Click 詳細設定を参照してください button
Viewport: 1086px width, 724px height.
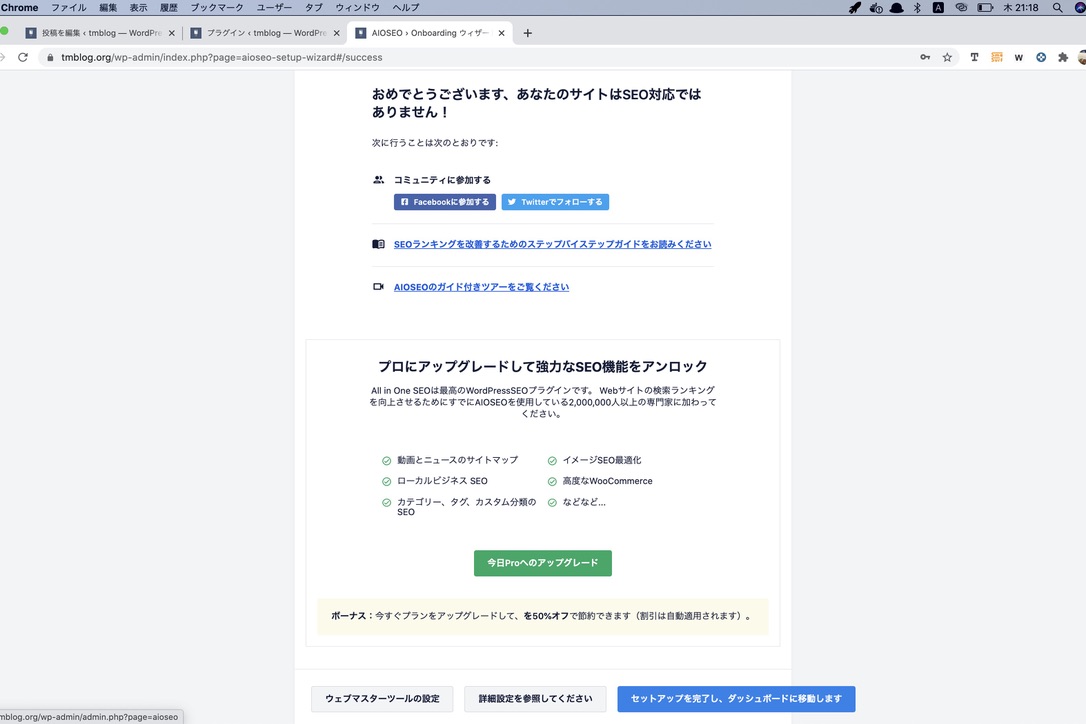(x=535, y=699)
